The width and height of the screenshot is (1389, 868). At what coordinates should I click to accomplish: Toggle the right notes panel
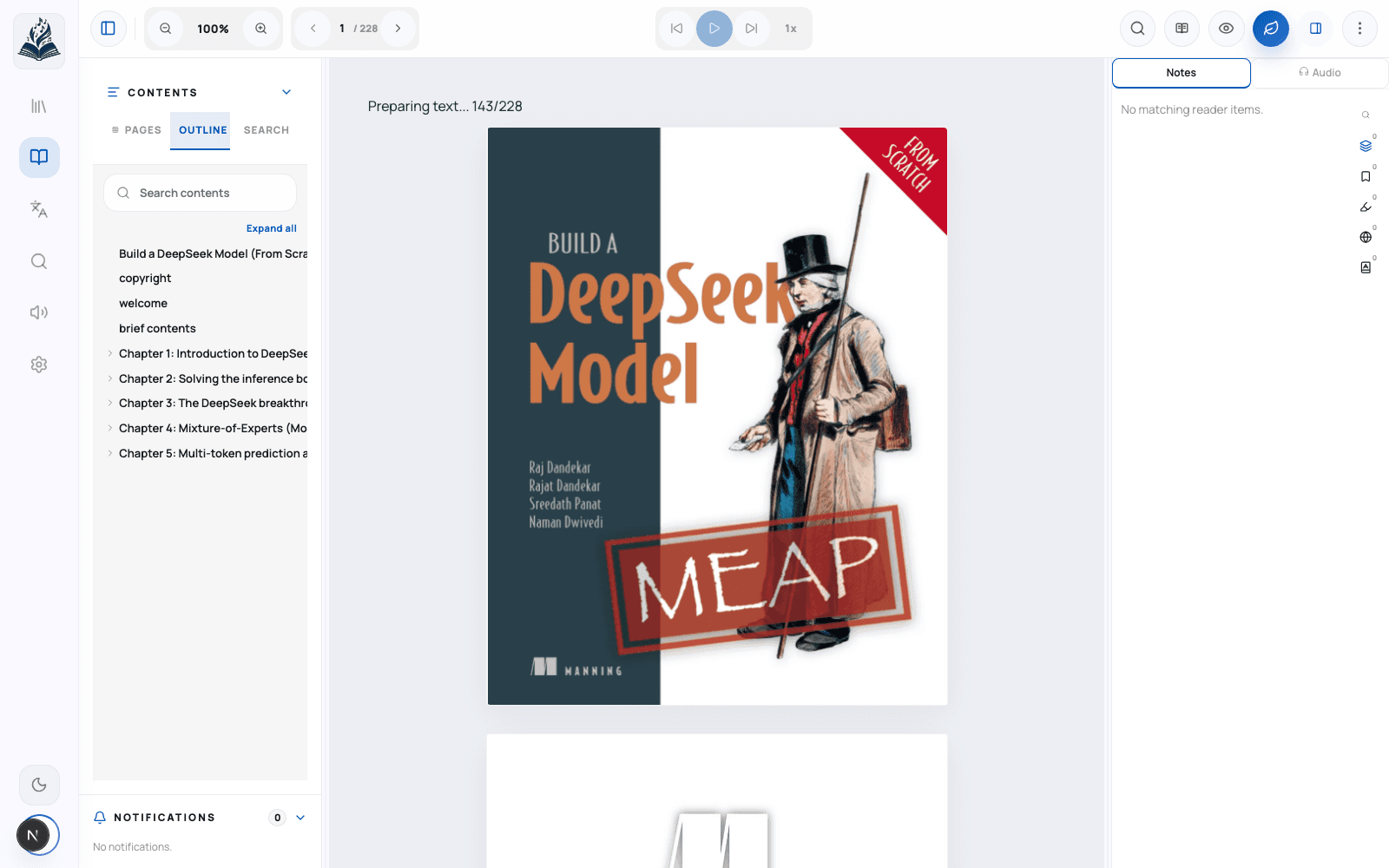point(1316,29)
